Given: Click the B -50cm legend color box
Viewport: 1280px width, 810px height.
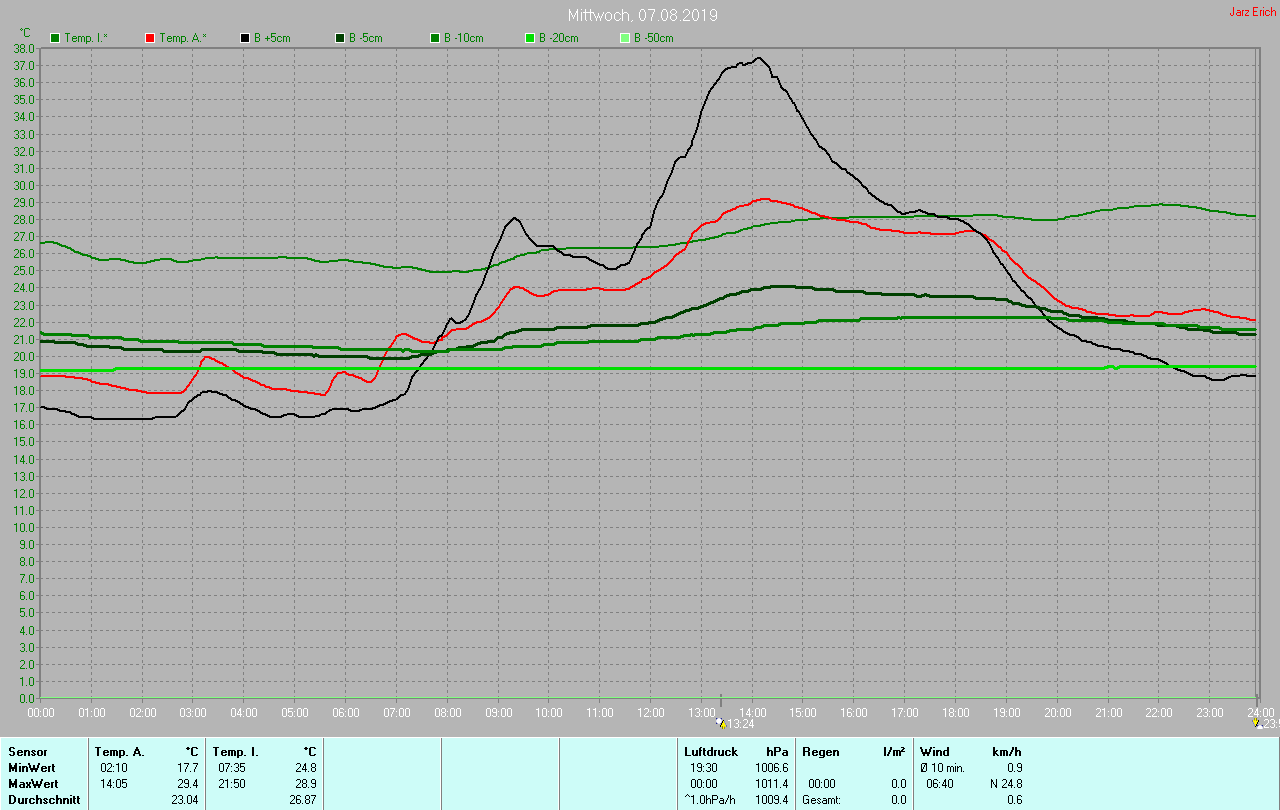Looking at the screenshot, I should point(625,38).
